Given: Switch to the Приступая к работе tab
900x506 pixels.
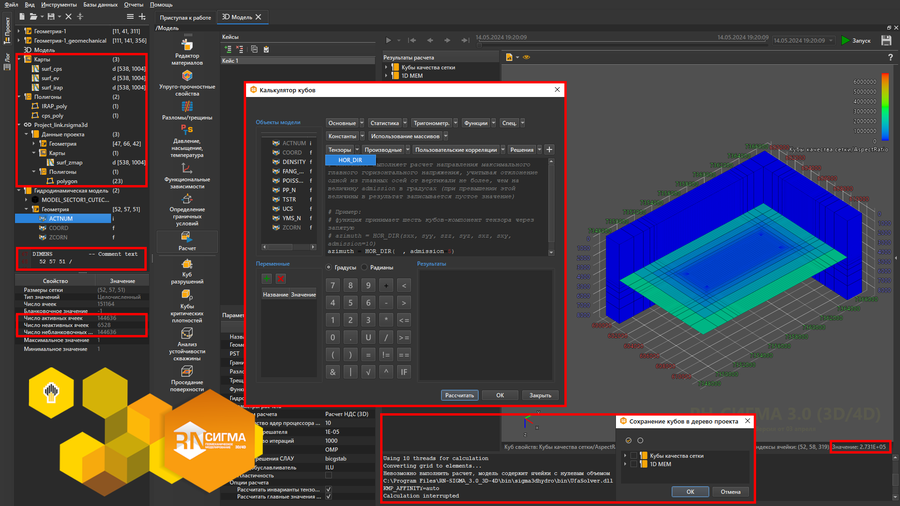Looking at the screenshot, I should point(186,17).
